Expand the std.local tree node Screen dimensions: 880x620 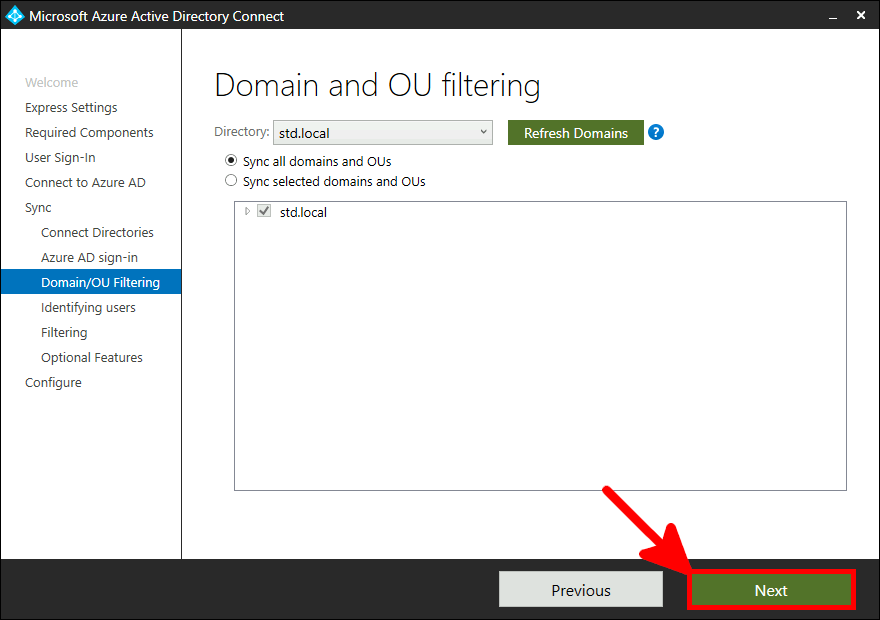(x=248, y=211)
